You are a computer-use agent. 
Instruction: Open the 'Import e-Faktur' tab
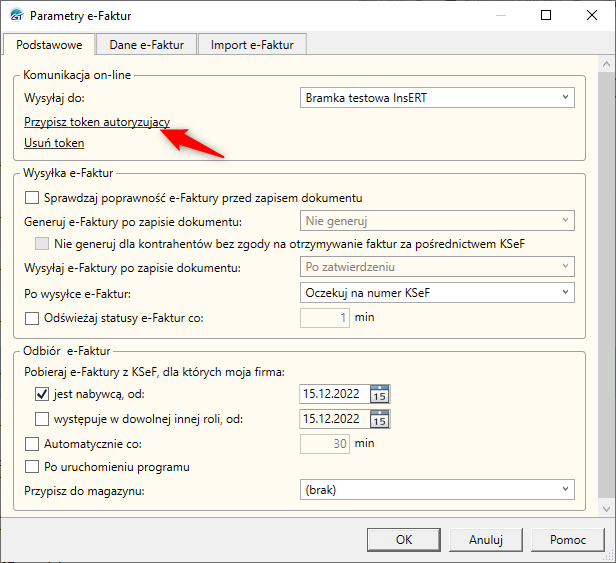pos(252,44)
